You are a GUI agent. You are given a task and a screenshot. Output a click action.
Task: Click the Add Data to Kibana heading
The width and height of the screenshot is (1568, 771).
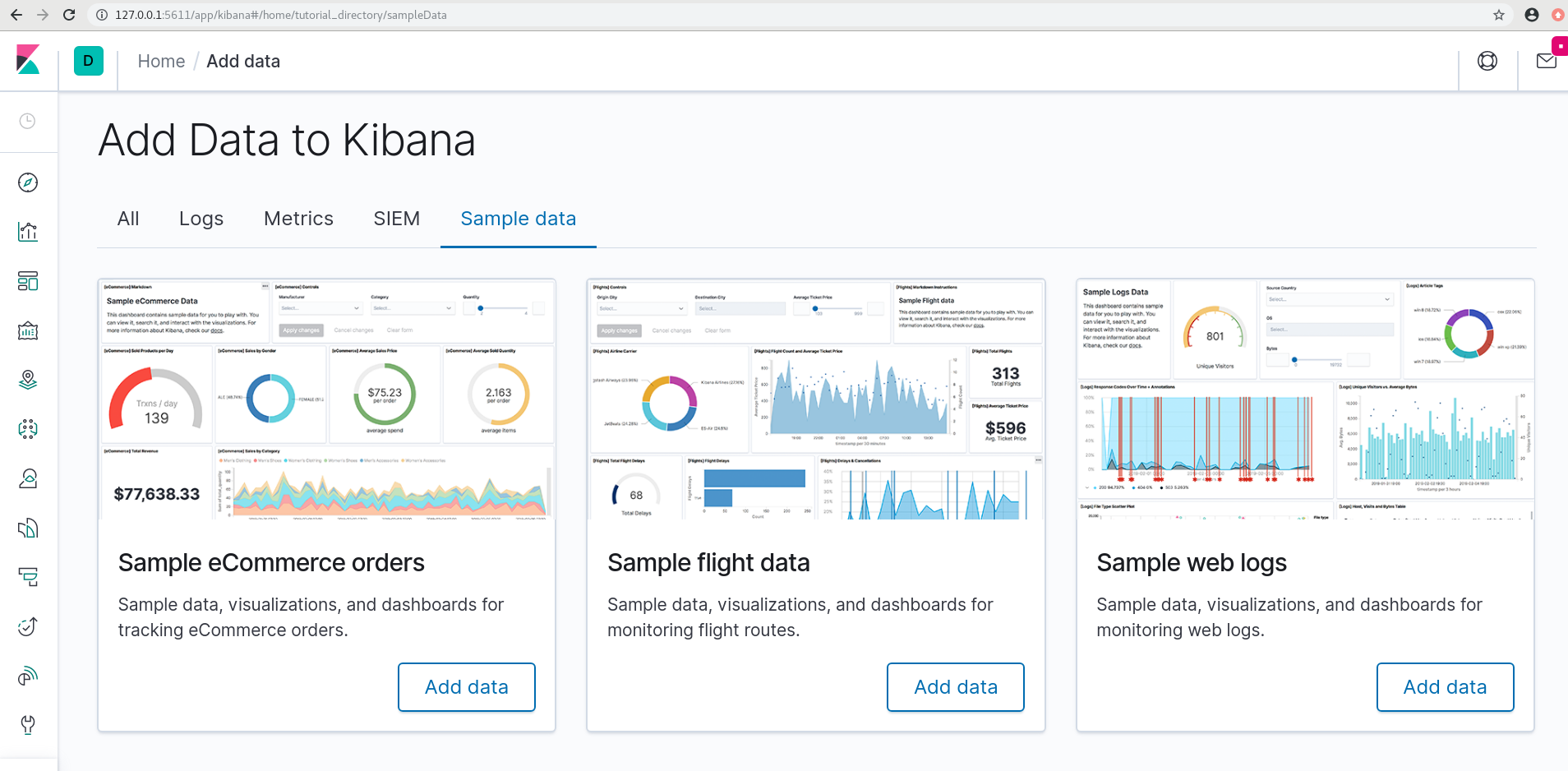click(x=287, y=140)
